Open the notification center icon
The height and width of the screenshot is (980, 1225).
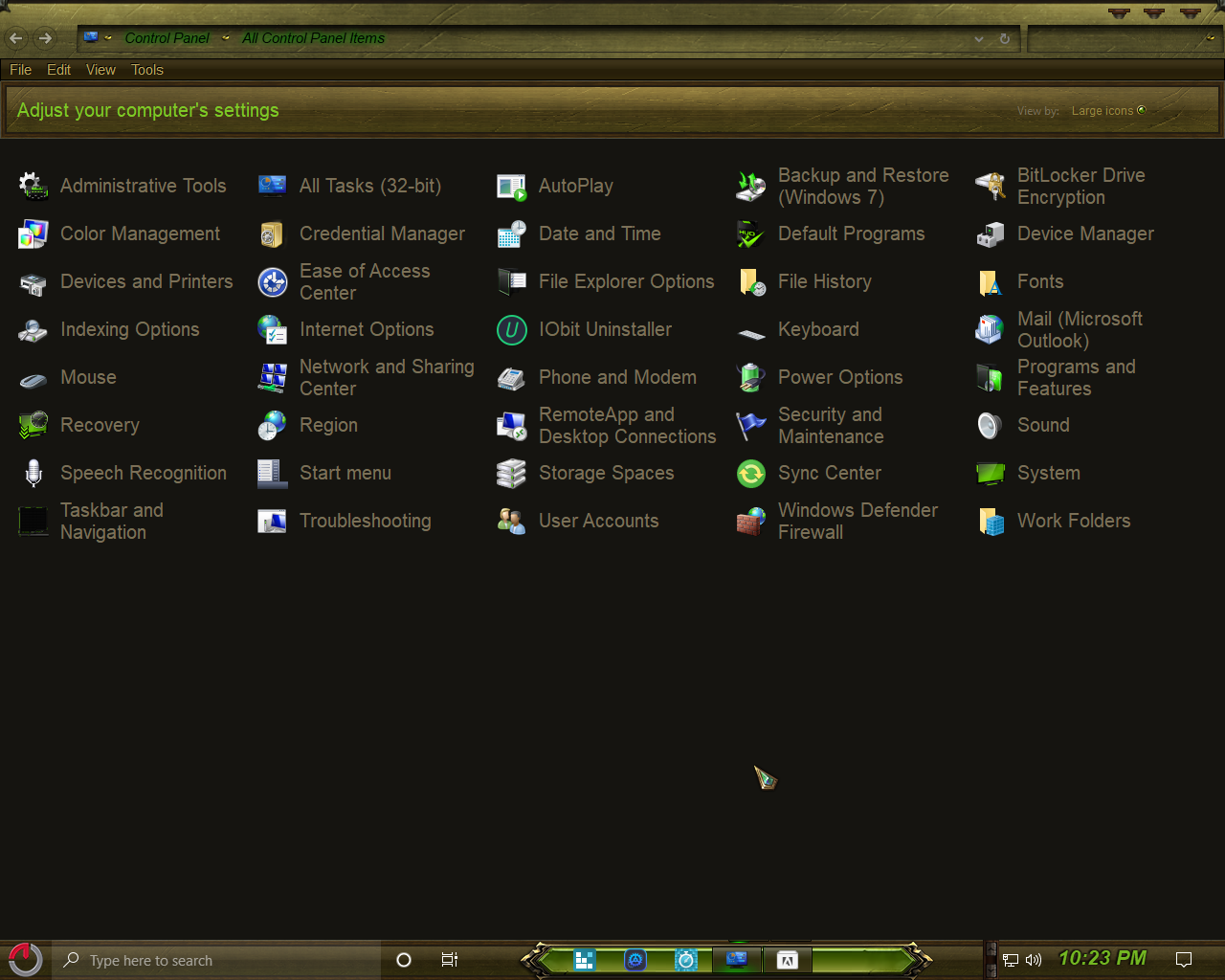click(x=1184, y=960)
